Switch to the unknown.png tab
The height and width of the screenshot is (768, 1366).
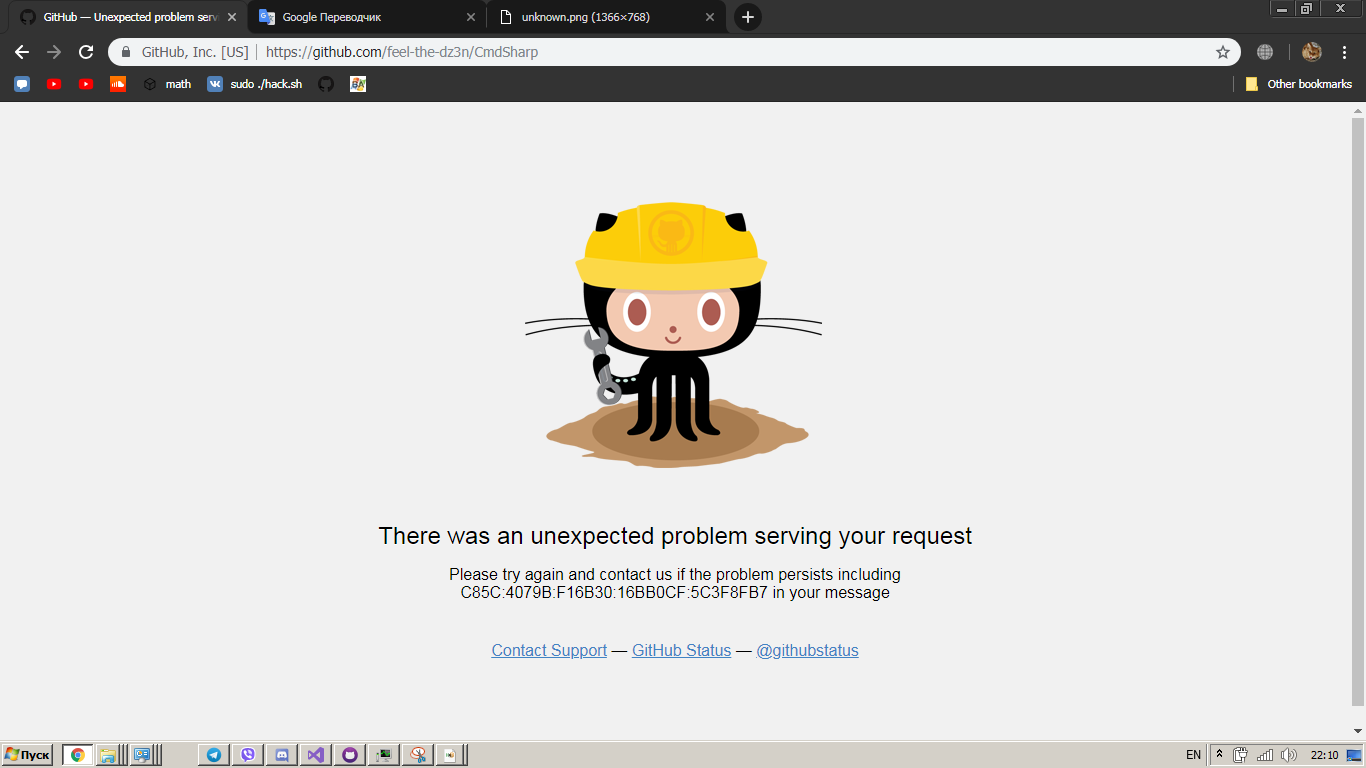tap(606, 17)
